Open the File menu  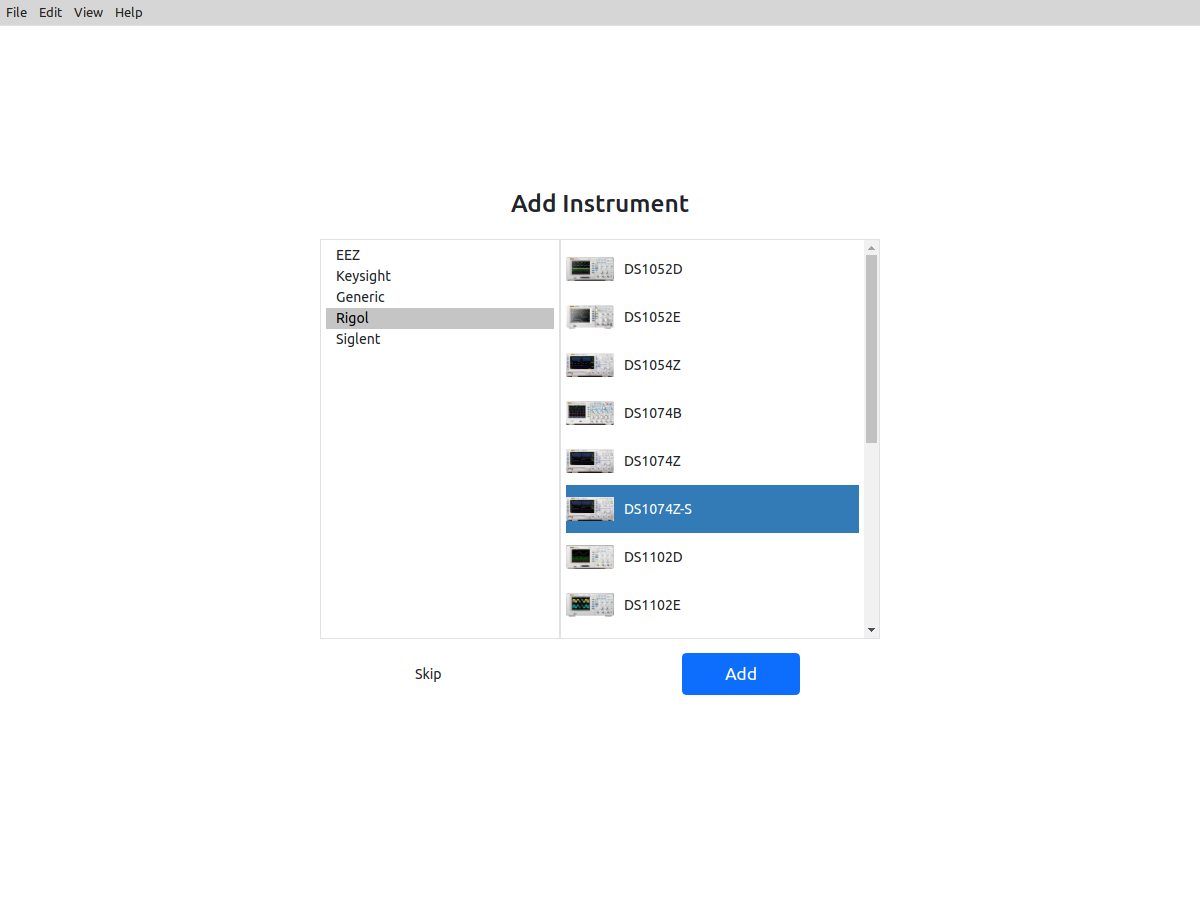coord(16,12)
